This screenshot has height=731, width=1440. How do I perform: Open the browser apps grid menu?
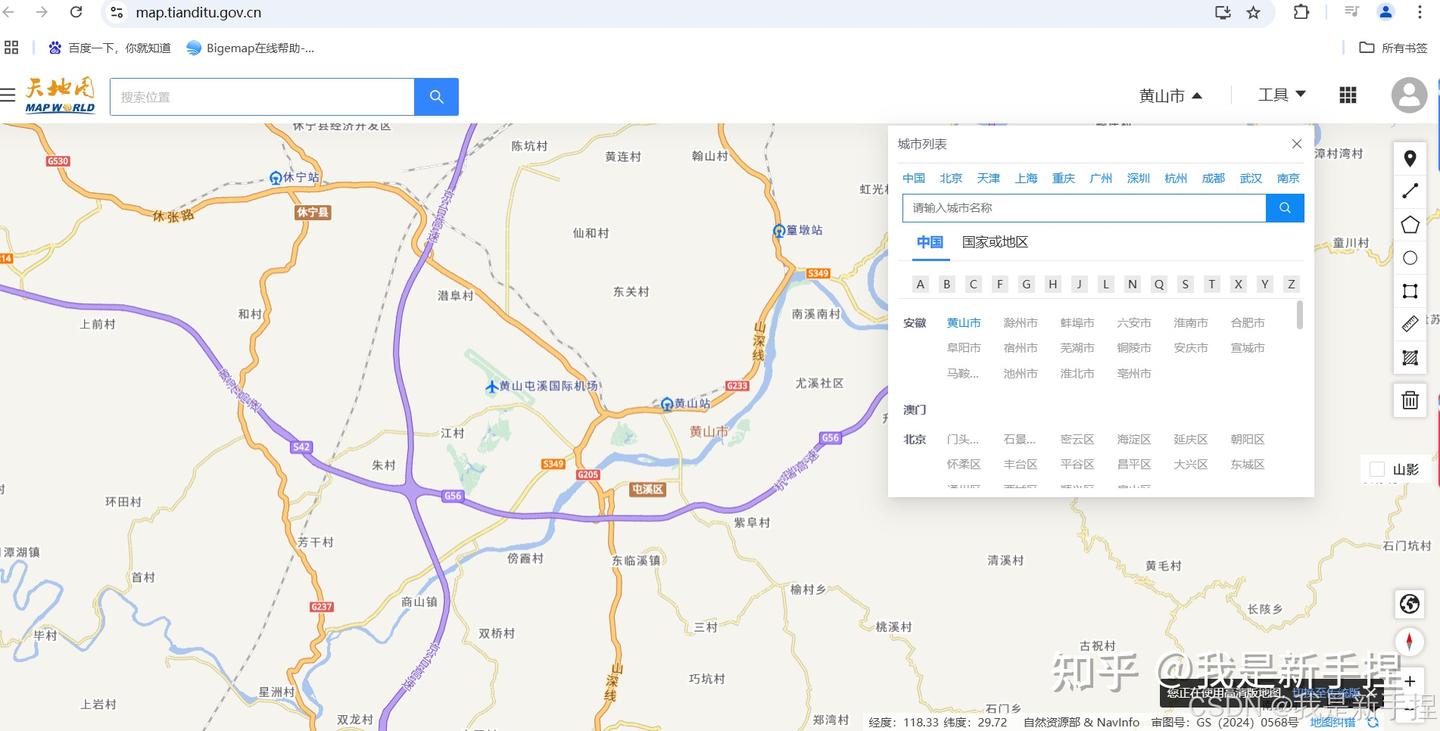click(x=1347, y=95)
